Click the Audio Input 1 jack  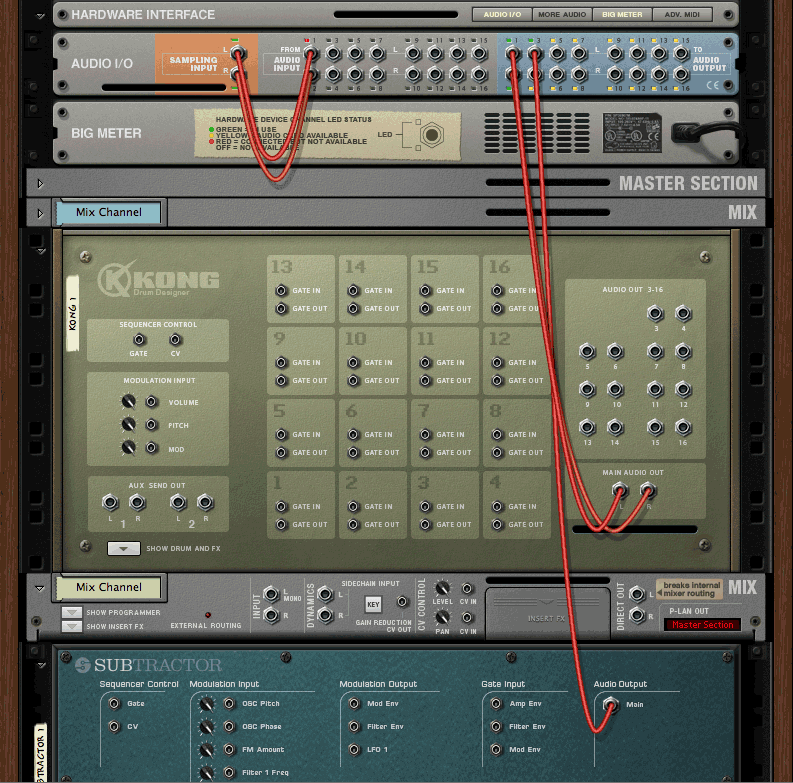[311, 53]
